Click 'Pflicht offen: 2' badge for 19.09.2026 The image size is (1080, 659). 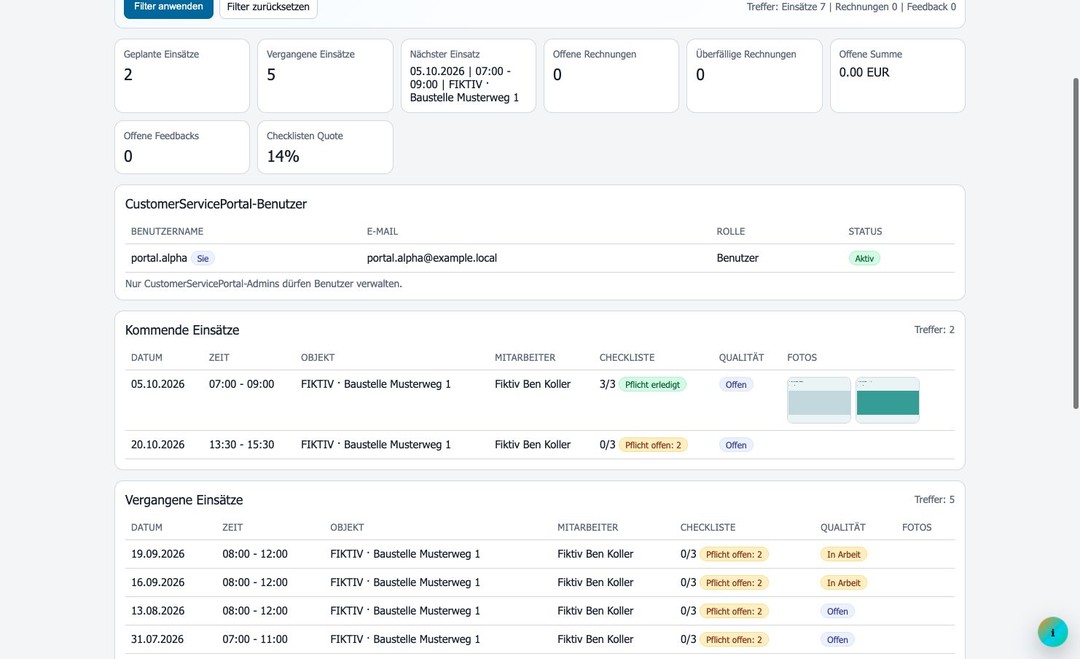734,555
